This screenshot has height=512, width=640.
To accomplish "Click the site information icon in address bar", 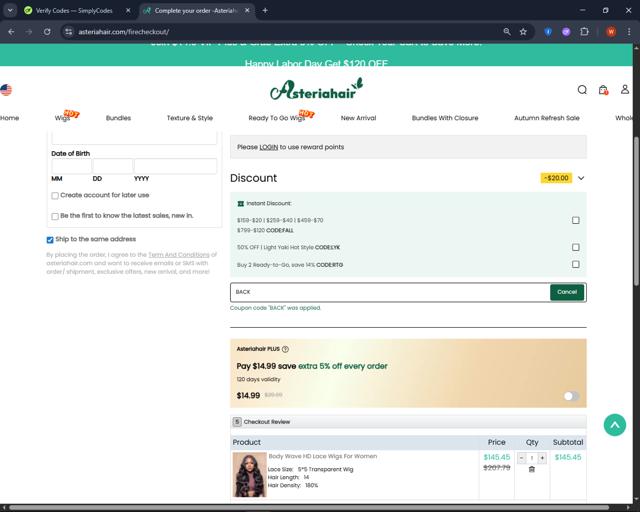I will [69, 31].
